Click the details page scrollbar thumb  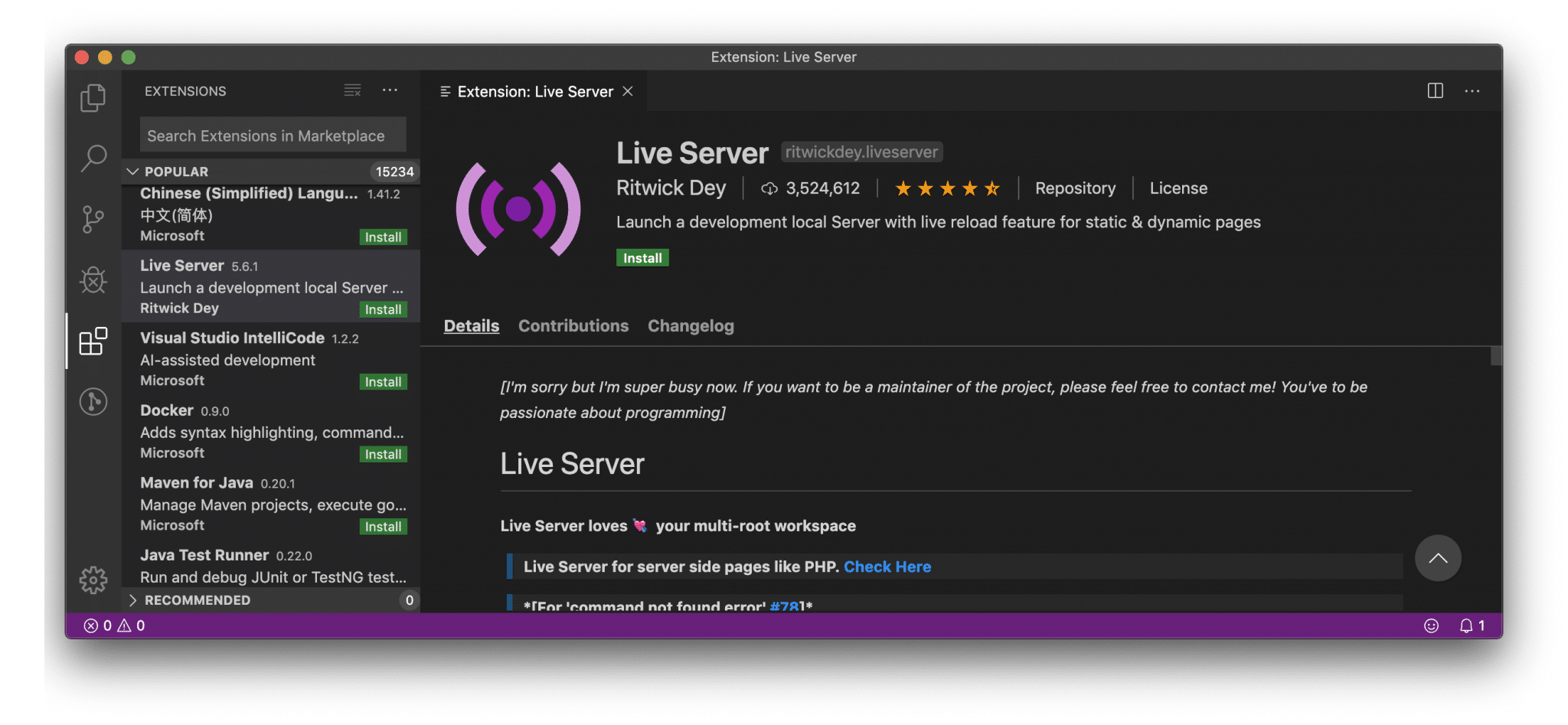tap(1496, 356)
